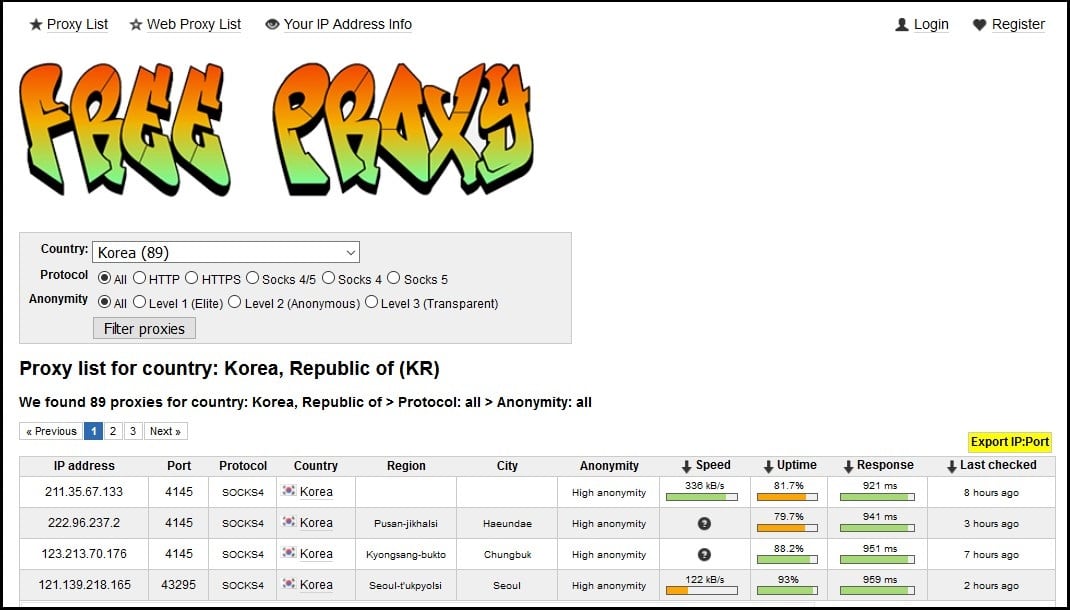Select the HTTPS protocol radio button
Viewport: 1070px width, 610px height.
[x=192, y=278]
